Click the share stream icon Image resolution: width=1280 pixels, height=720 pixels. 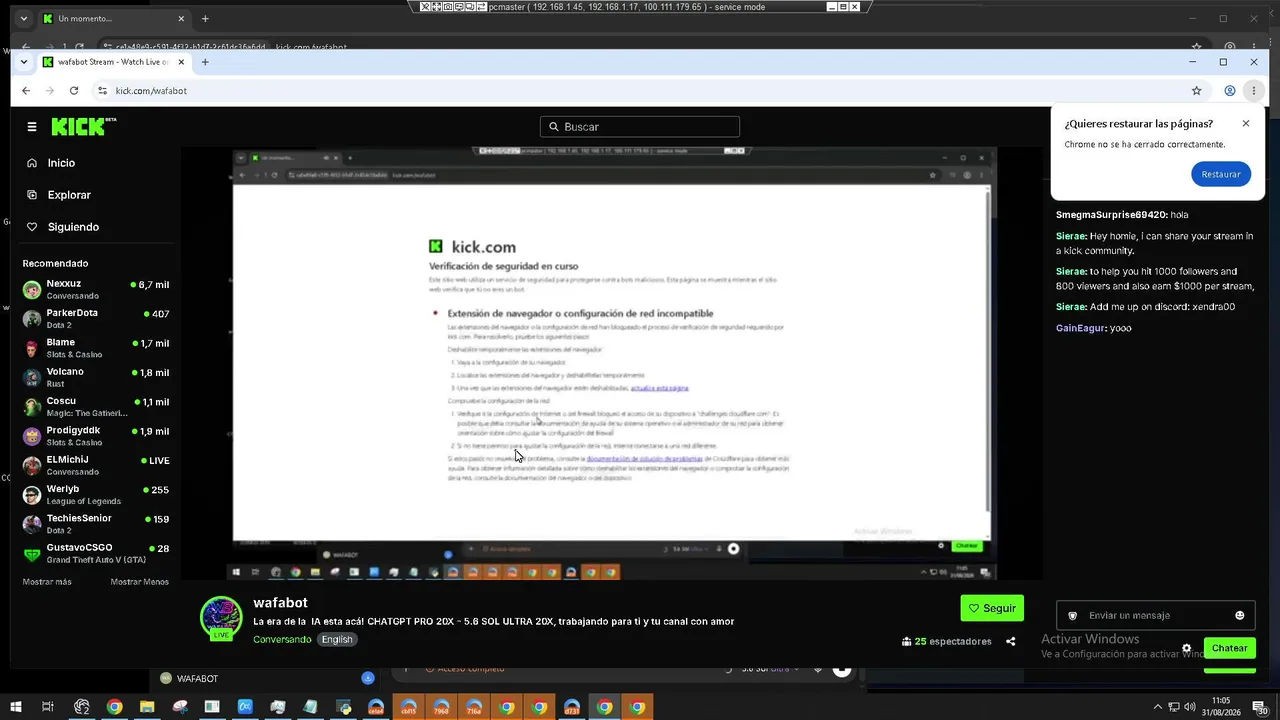coord(1010,641)
